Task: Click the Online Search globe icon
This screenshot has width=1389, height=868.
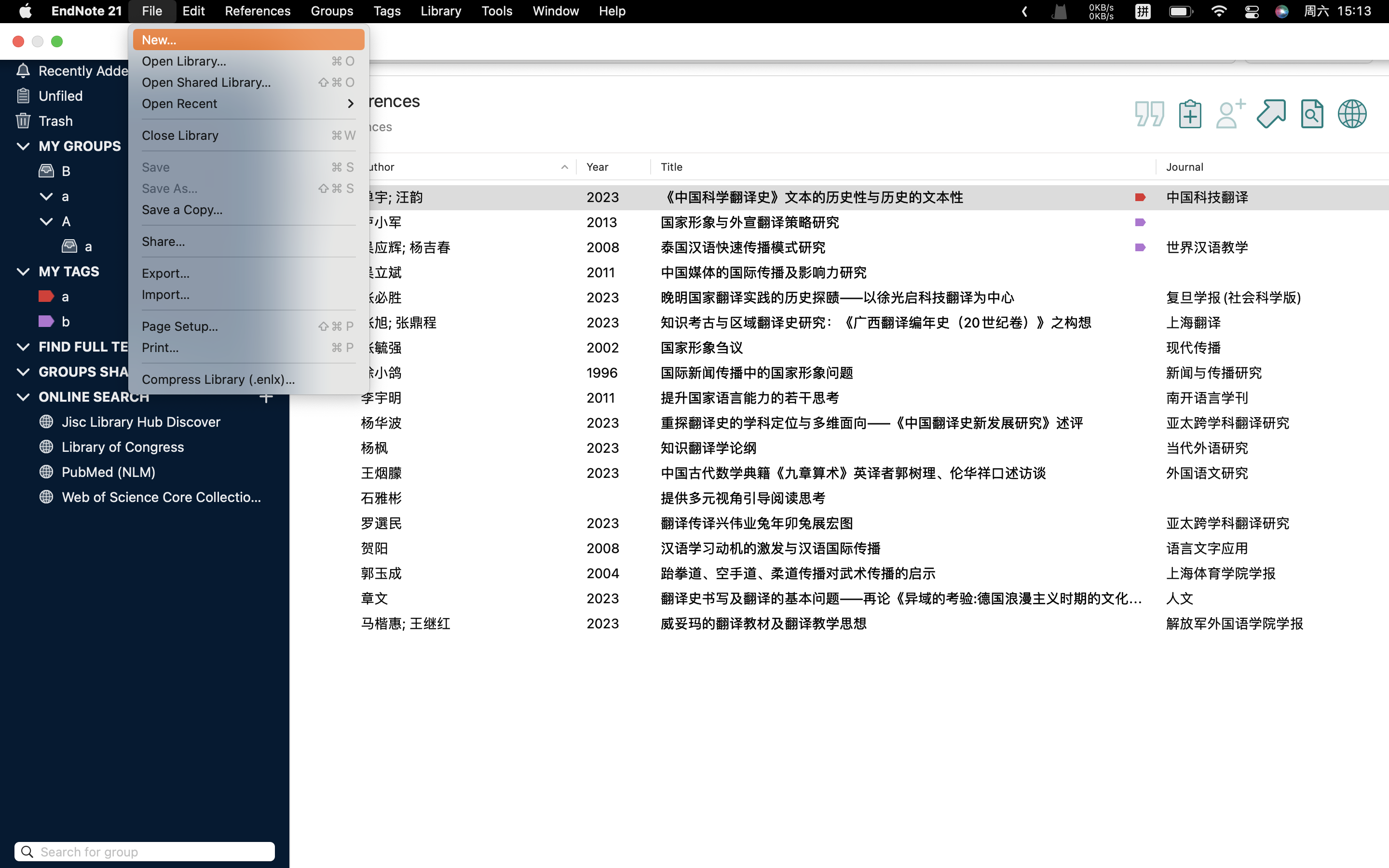Action: [x=1352, y=114]
